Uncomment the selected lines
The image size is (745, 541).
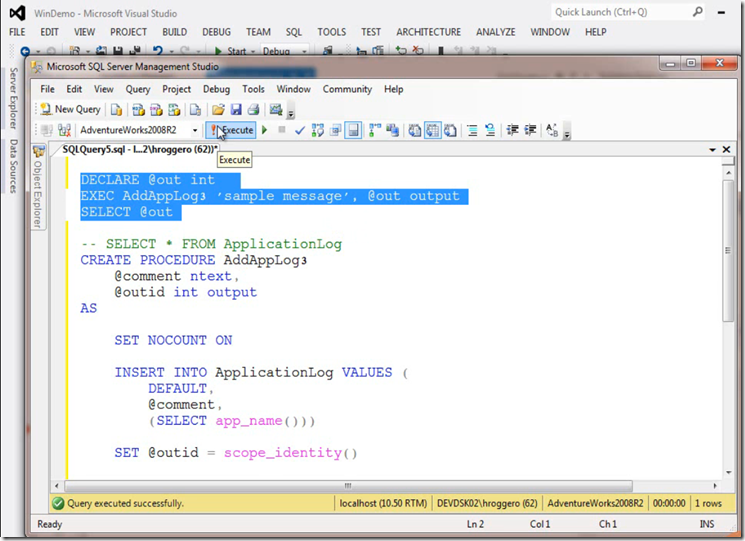coord(490,130)
